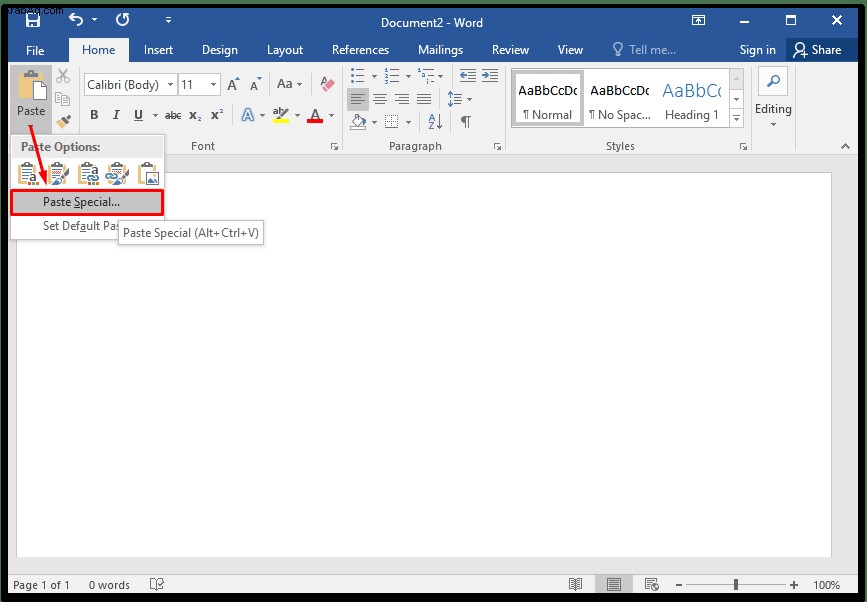
Task: Switch to the Insert tab
Action: click(x=158, y=50)
